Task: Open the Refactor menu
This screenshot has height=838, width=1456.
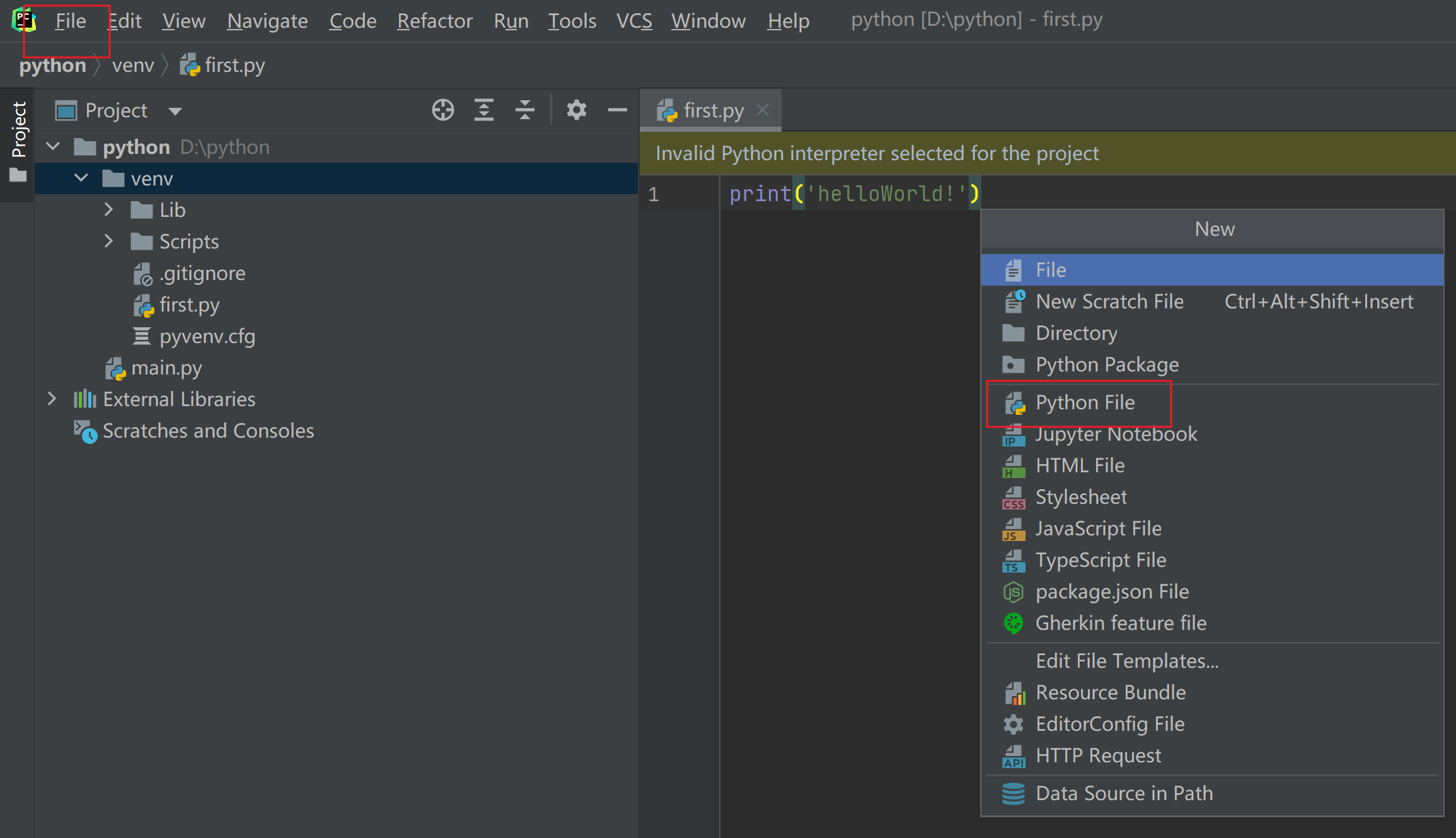Action: [435, 21]
